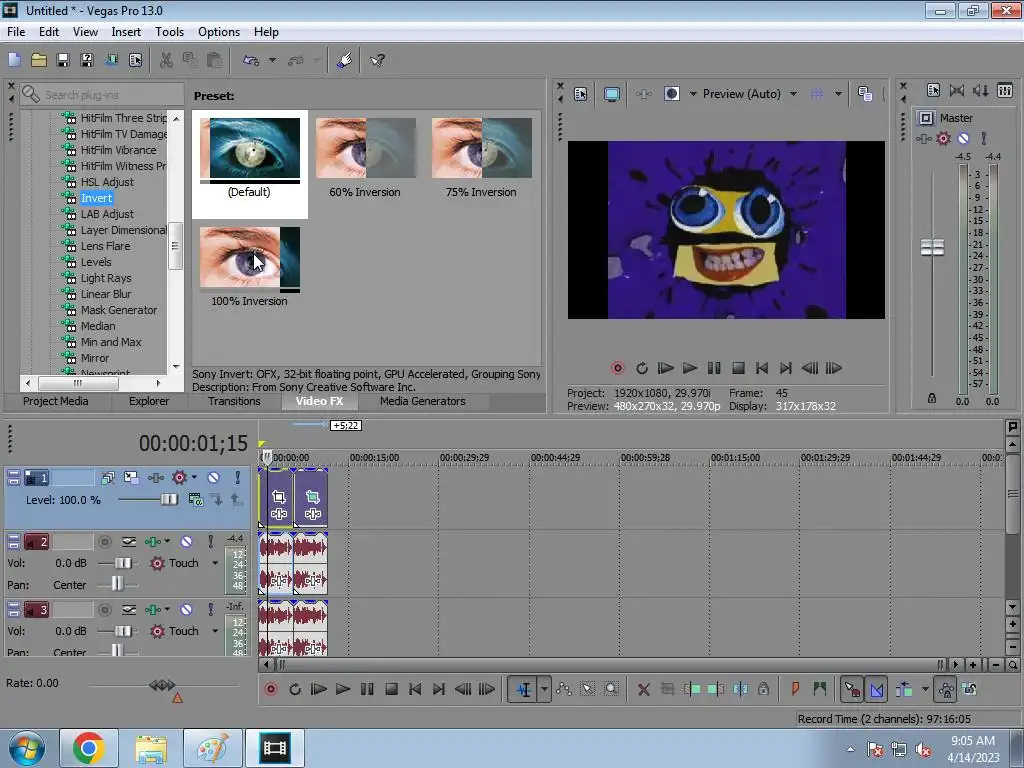Screen dimensions: 1024x768
Task: Open the Tools menu
Action: (169, 31)
